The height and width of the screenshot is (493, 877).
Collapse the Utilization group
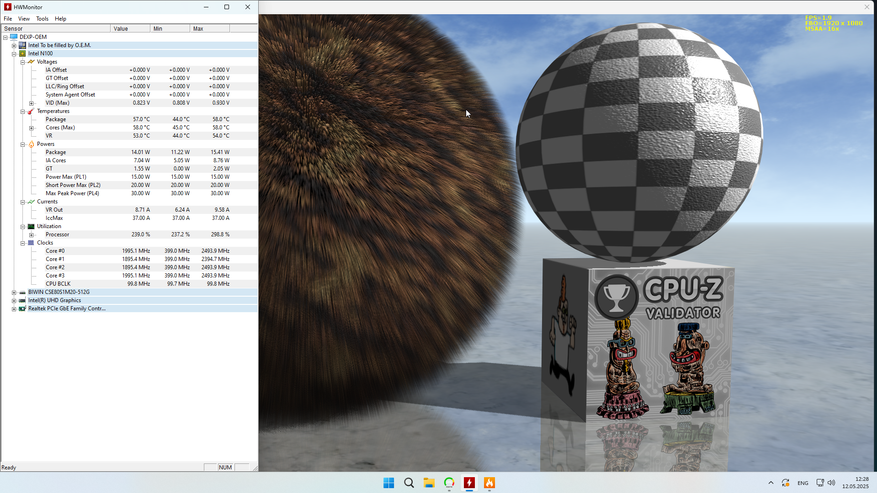(23, 227)
